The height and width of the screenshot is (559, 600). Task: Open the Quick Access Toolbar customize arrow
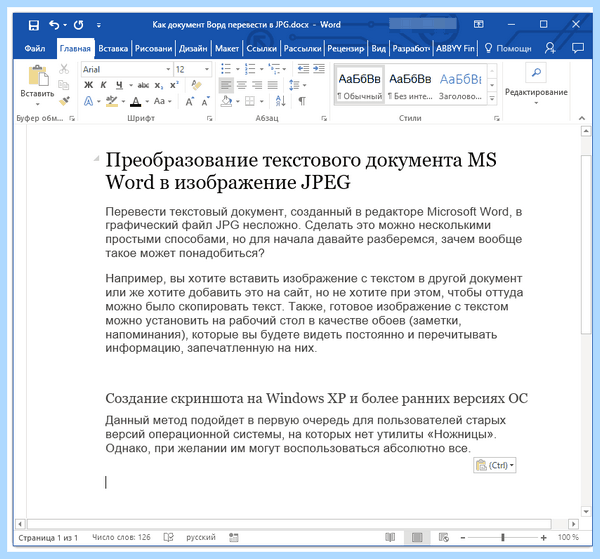point(99,25)
